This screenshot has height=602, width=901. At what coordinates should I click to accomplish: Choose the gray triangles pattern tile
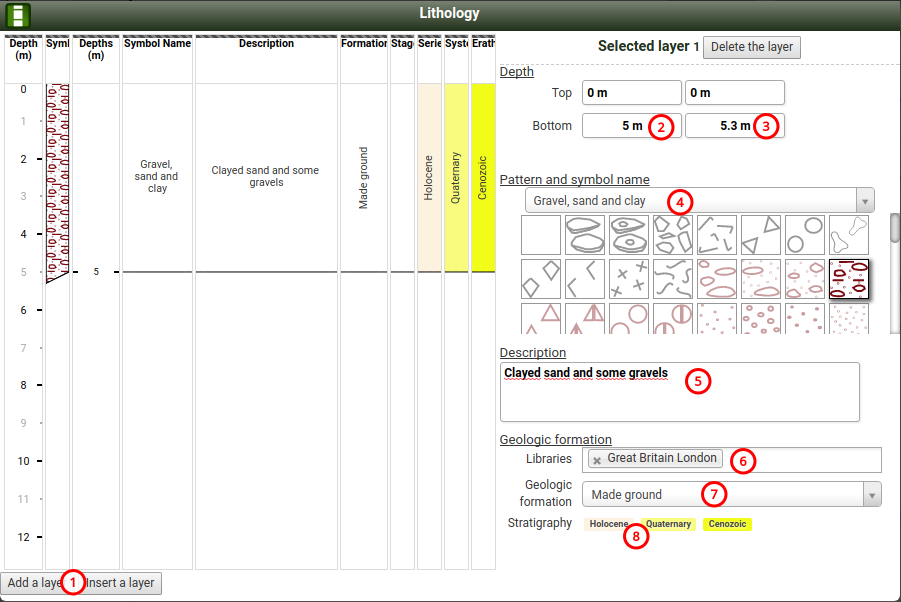760,235
